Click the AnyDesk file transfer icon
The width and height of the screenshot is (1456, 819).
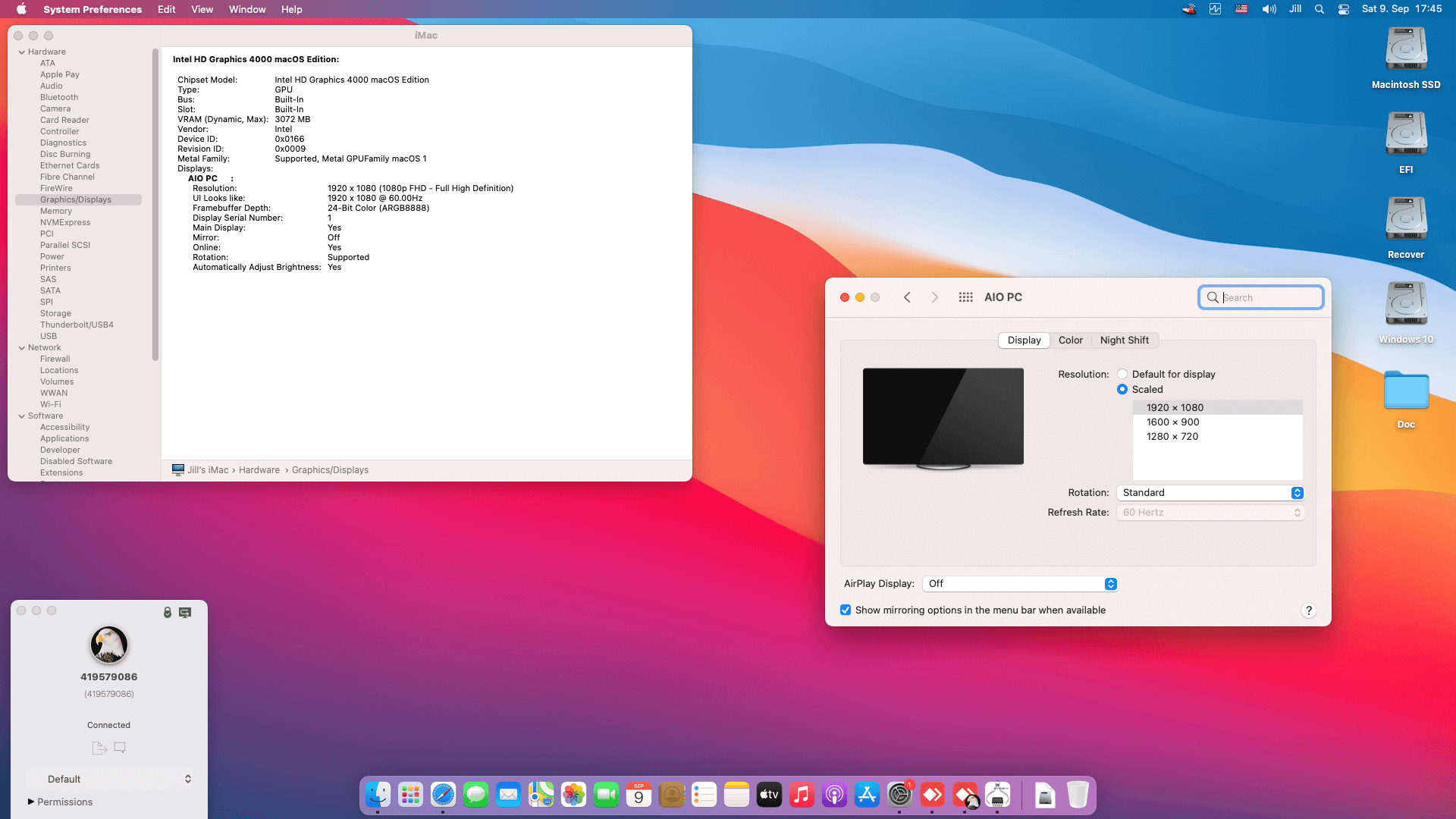(x=99, y=748)
